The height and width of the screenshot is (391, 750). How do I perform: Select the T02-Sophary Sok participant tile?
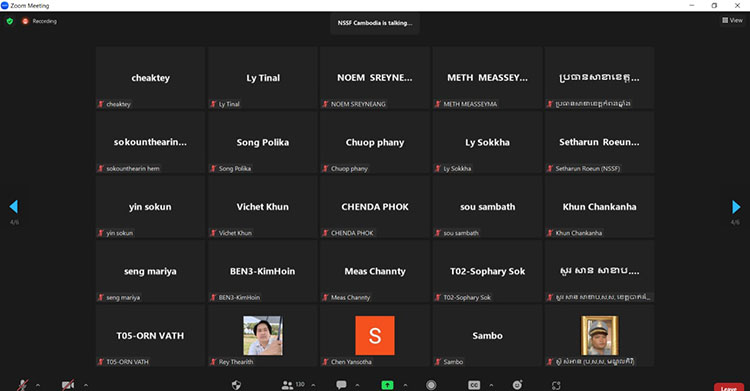487,271
